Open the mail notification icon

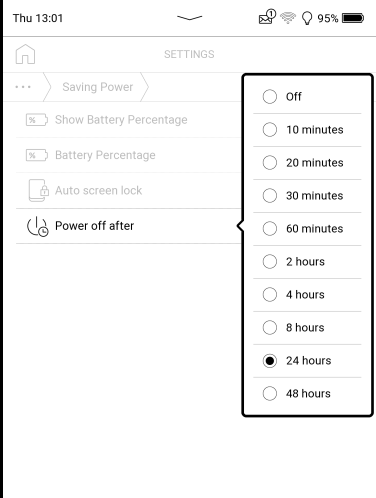(267, 17)
